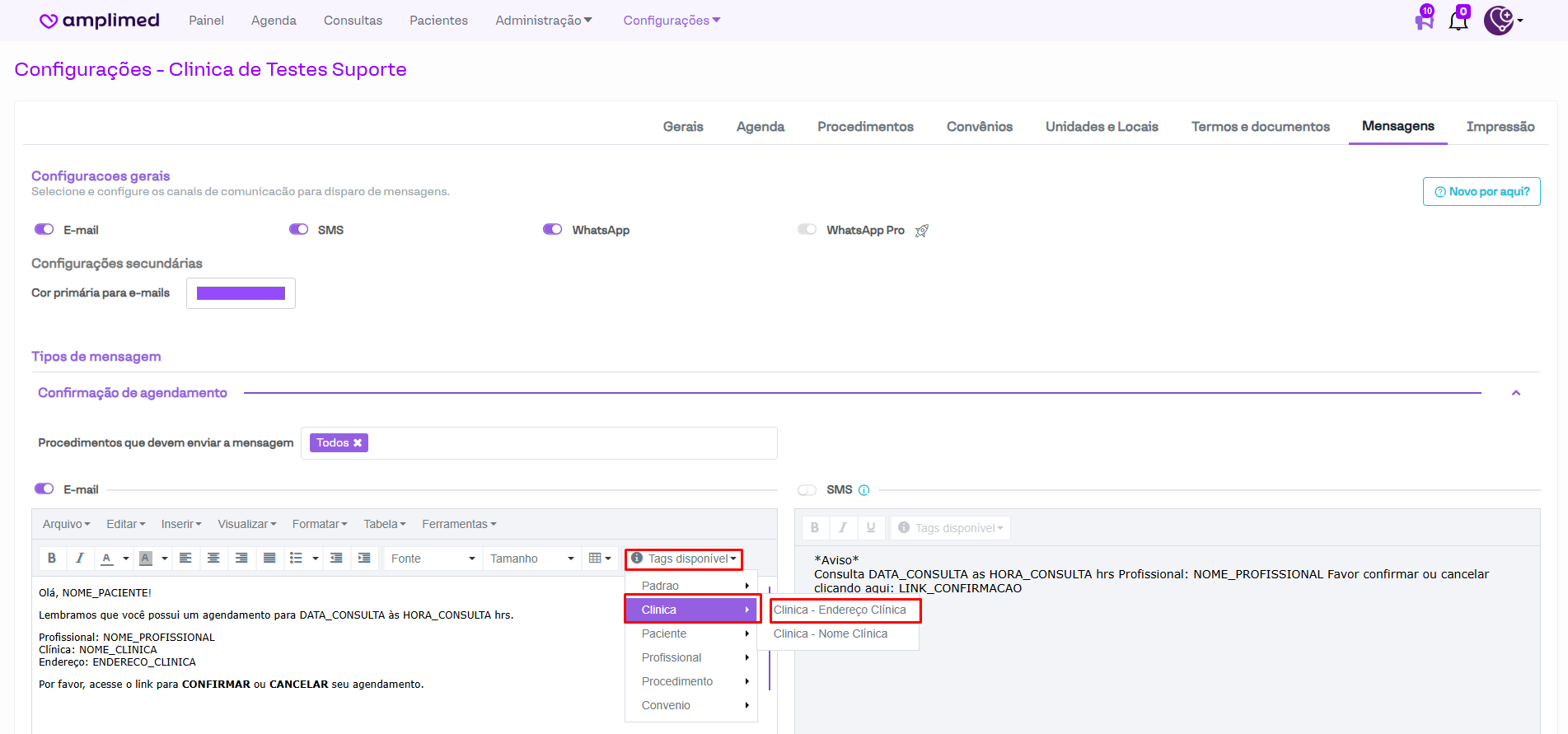
Task: Enable the WhatsApp Pro toggle
Action: [807, 230]
